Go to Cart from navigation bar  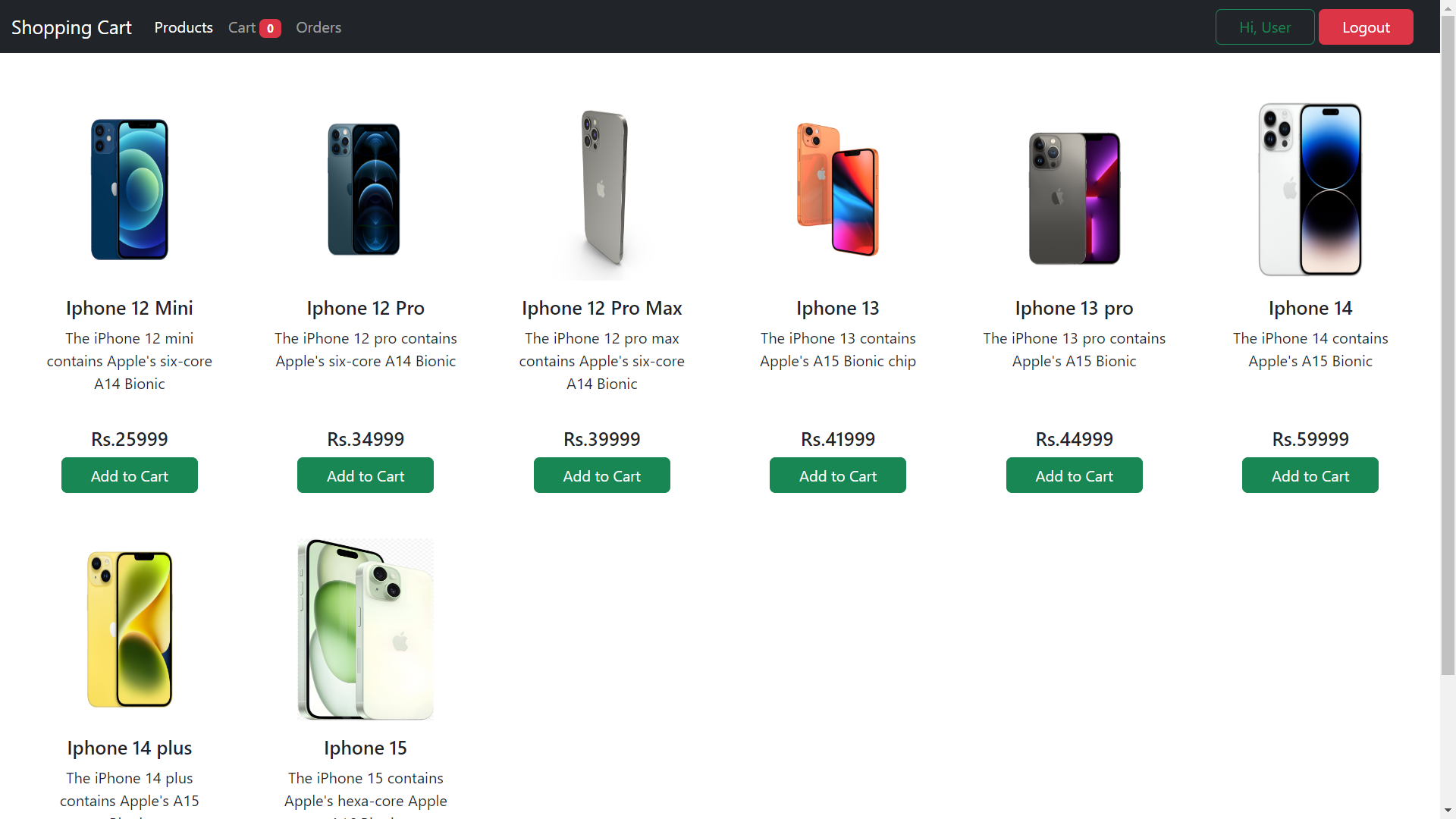point(242,27)
